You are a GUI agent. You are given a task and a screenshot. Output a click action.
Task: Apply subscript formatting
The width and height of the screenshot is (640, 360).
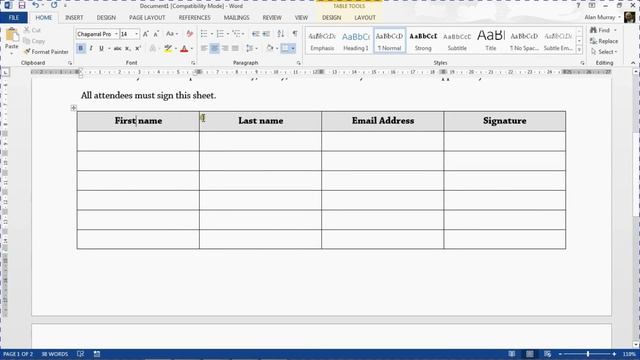(128, 49)
